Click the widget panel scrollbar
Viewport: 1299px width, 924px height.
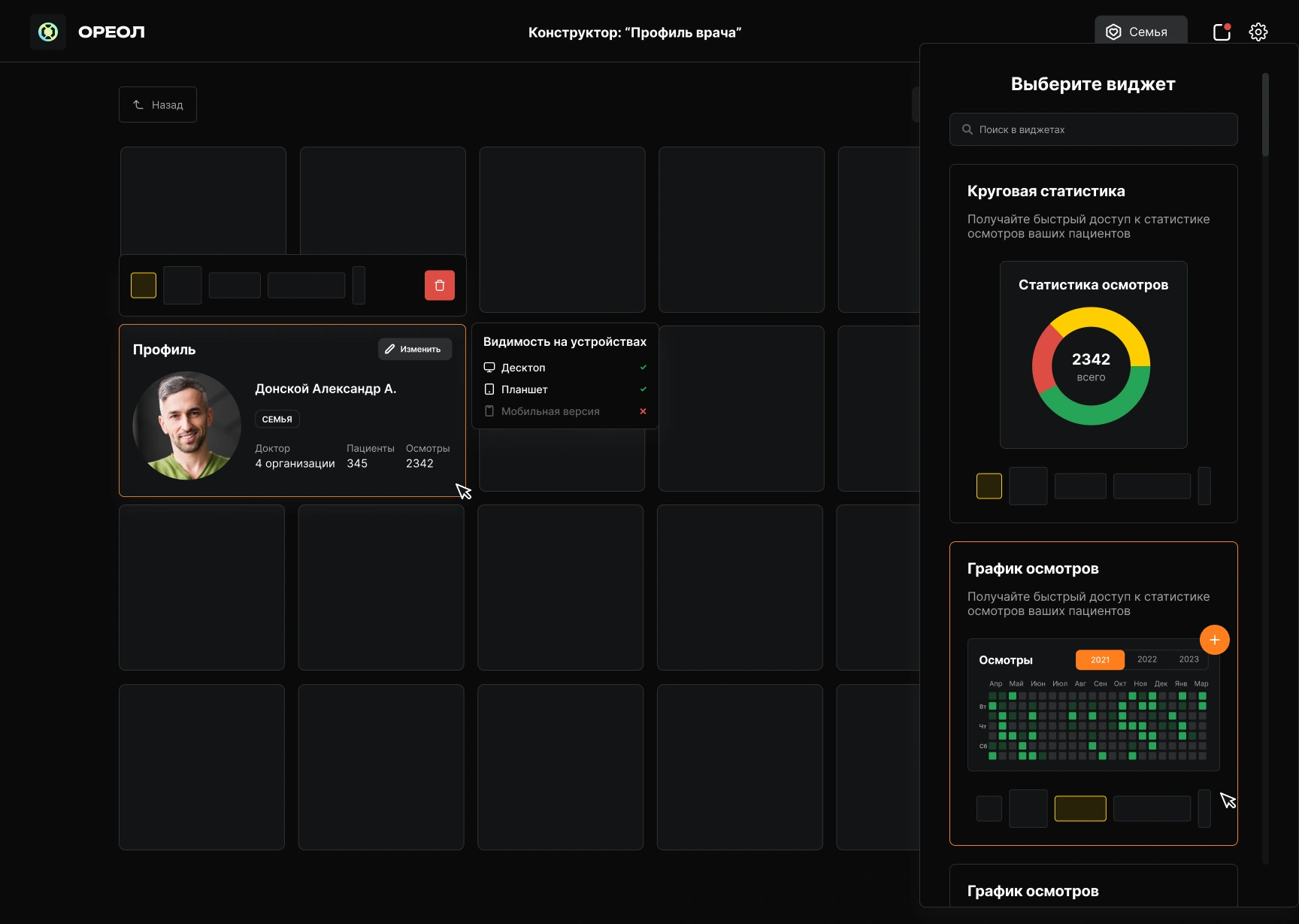[x=1265, y=113]
